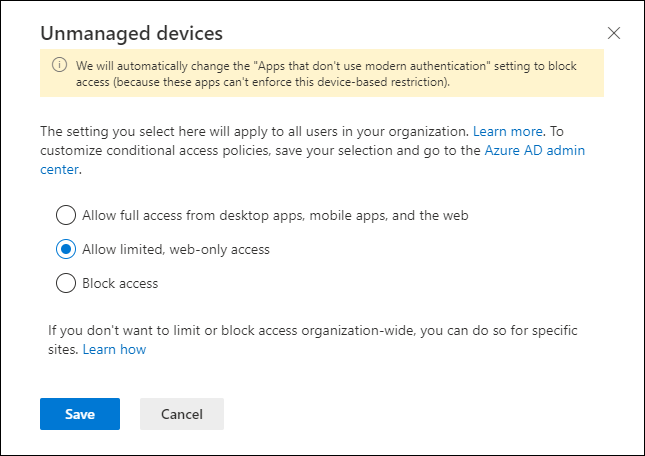This screenshot has width=645, height=456.
Task: Open the Learn how link
Action: (114, 350)
